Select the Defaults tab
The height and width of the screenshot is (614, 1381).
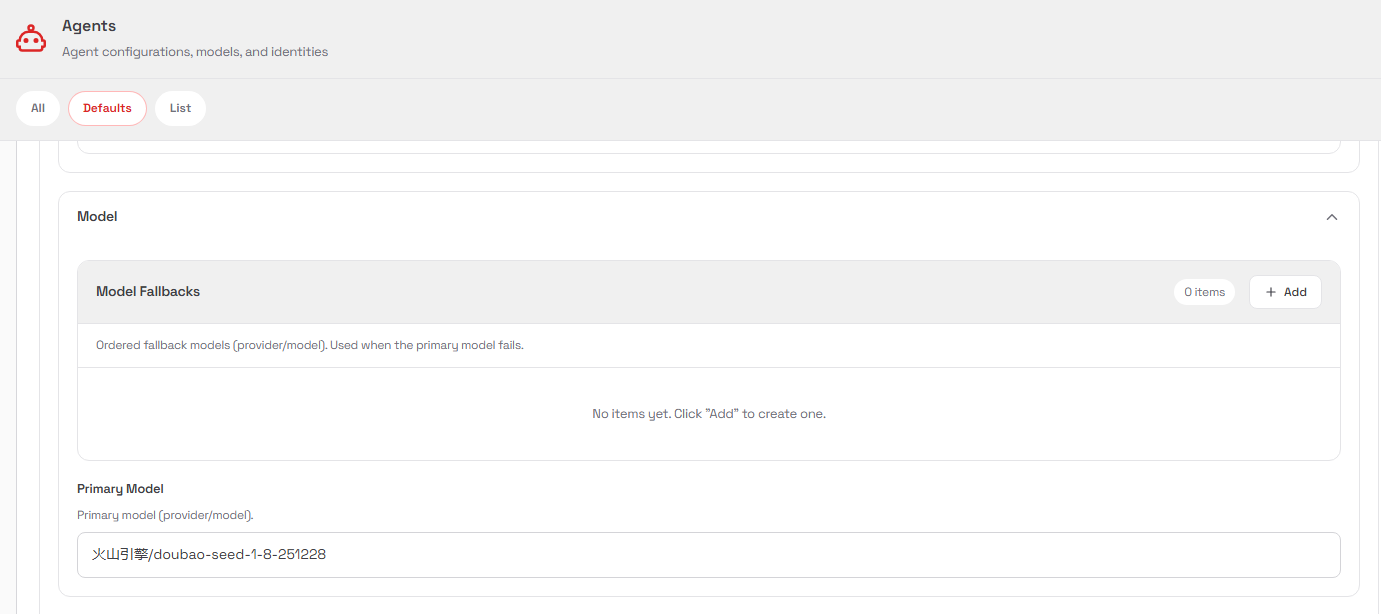click(107, 108)
